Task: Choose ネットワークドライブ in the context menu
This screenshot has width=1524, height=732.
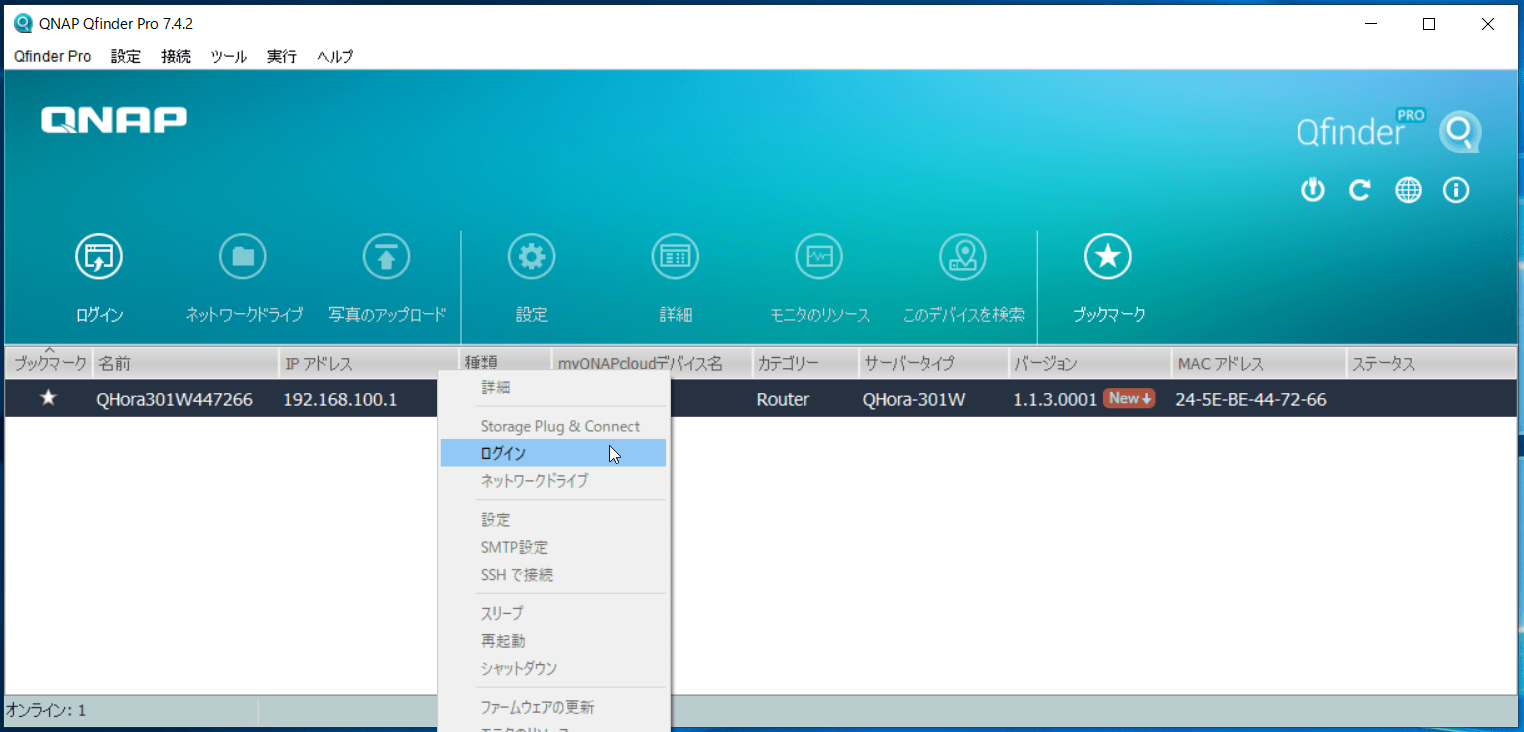Action: click(x=554, y=481)
